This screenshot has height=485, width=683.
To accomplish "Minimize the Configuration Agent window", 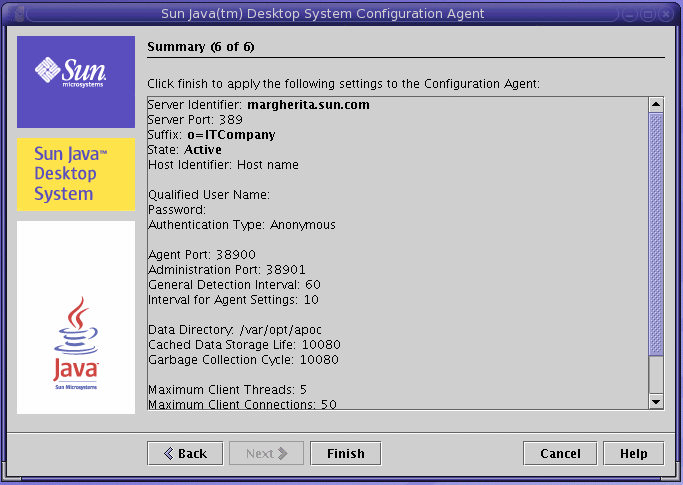I will (629, 14).
